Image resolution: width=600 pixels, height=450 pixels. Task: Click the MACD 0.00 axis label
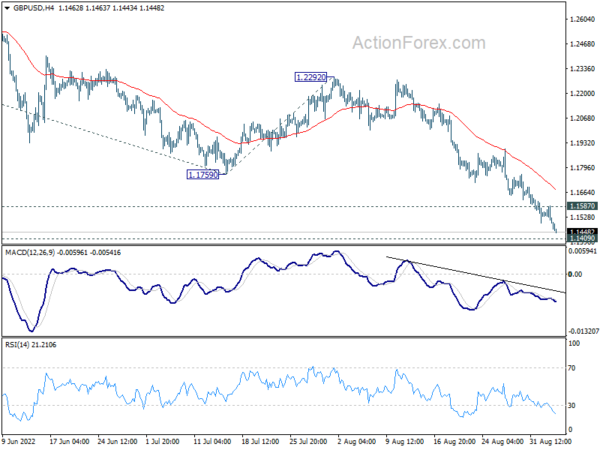coord(575,274)
